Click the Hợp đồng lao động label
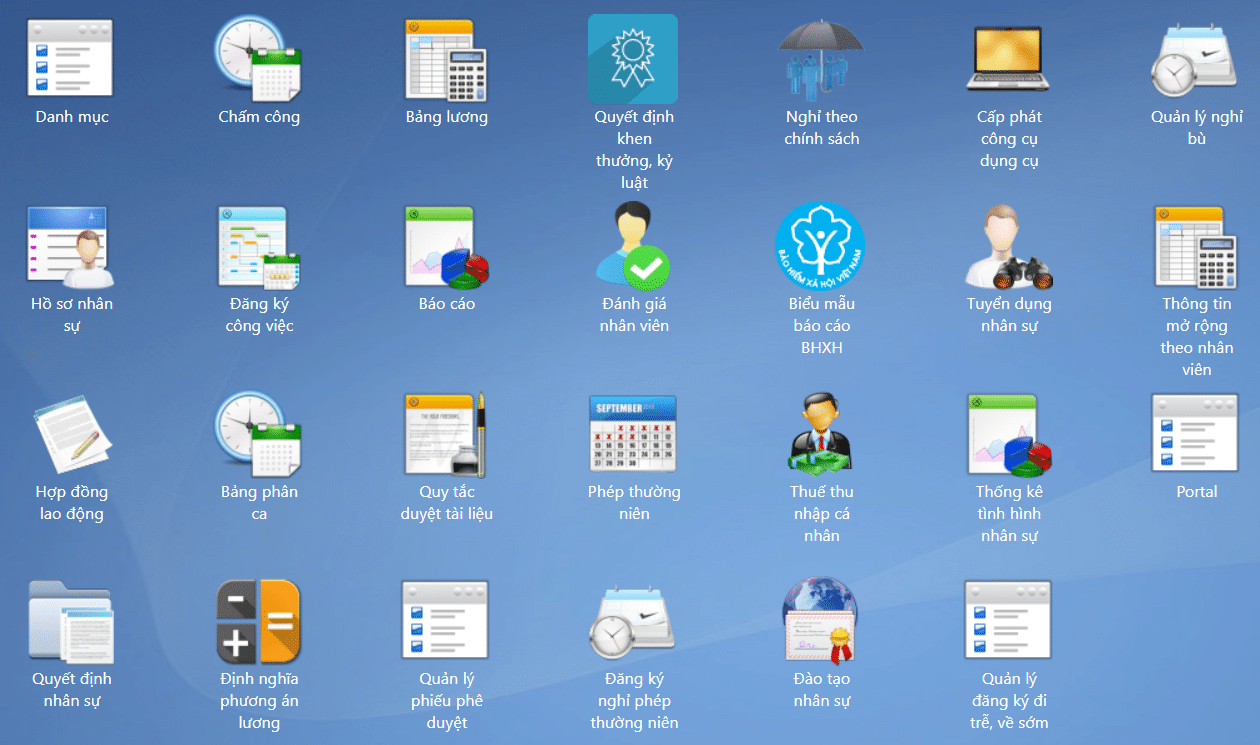This screenshot has width=1260, height=745. pos(71,503)
